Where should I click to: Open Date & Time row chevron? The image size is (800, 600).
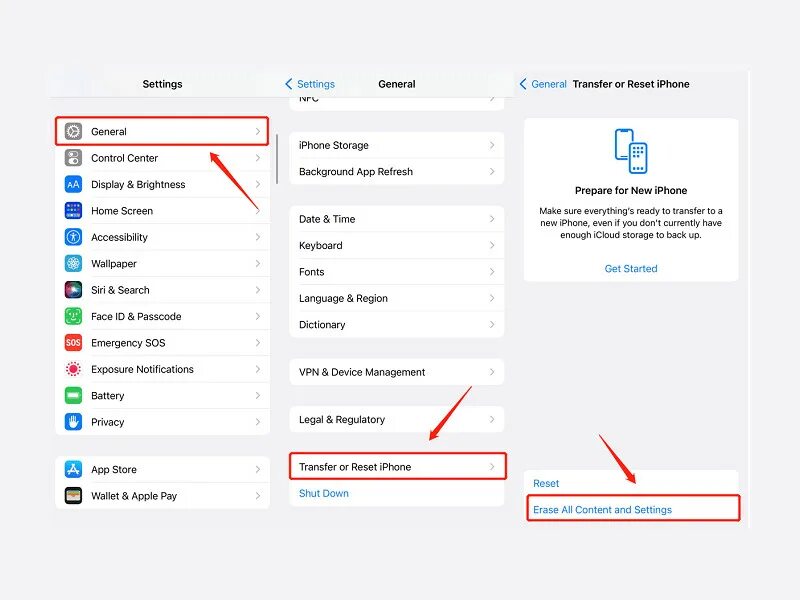492,219
